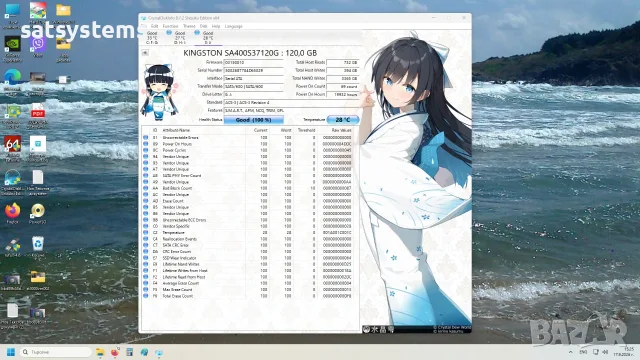Select the third disk tab showing 28 °C
The height and width of the screenshot is (360, 640).
pyautogui.click(x=208, y=38)
